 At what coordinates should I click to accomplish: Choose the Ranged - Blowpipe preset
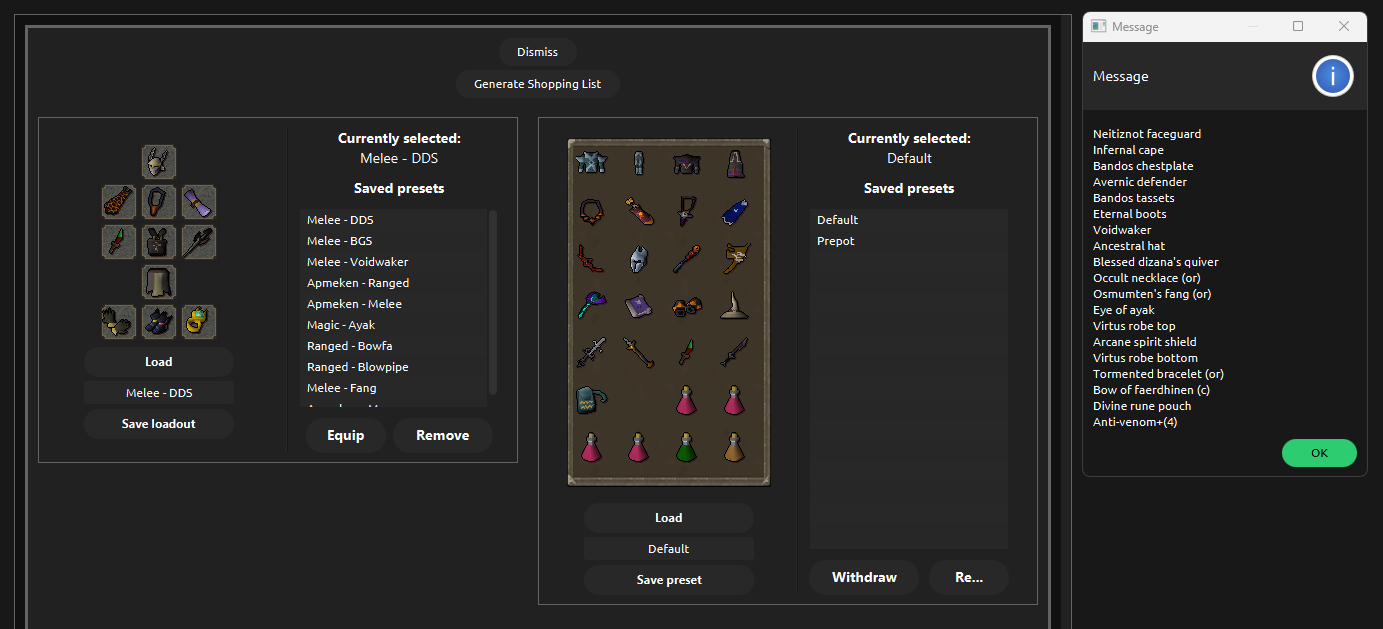click(x=357, y=367)
